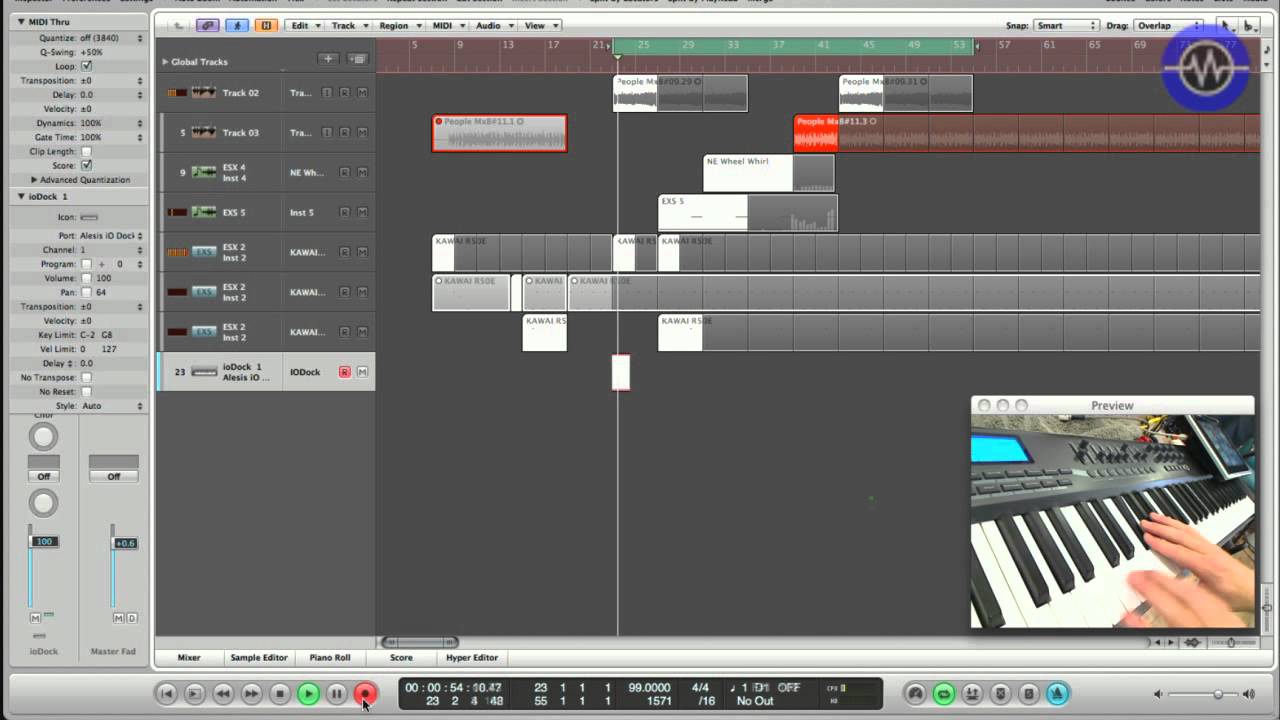The image size is (1280, 720).
Task: Add a new track with plus button
Action: click(x=328, y=59)
